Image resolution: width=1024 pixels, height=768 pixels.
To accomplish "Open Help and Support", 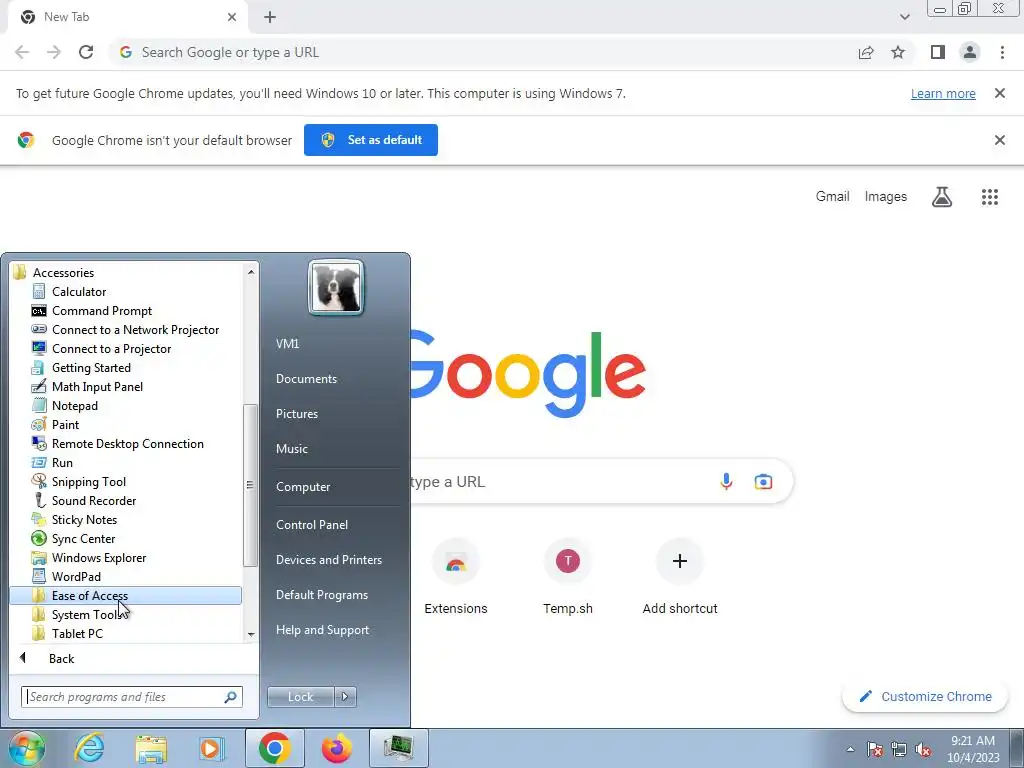I will [322, 630].
